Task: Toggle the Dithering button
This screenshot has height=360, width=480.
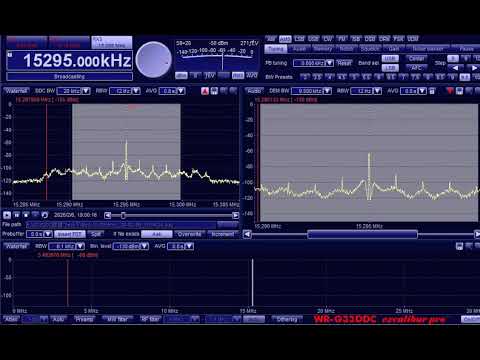Action: [287, 319]
